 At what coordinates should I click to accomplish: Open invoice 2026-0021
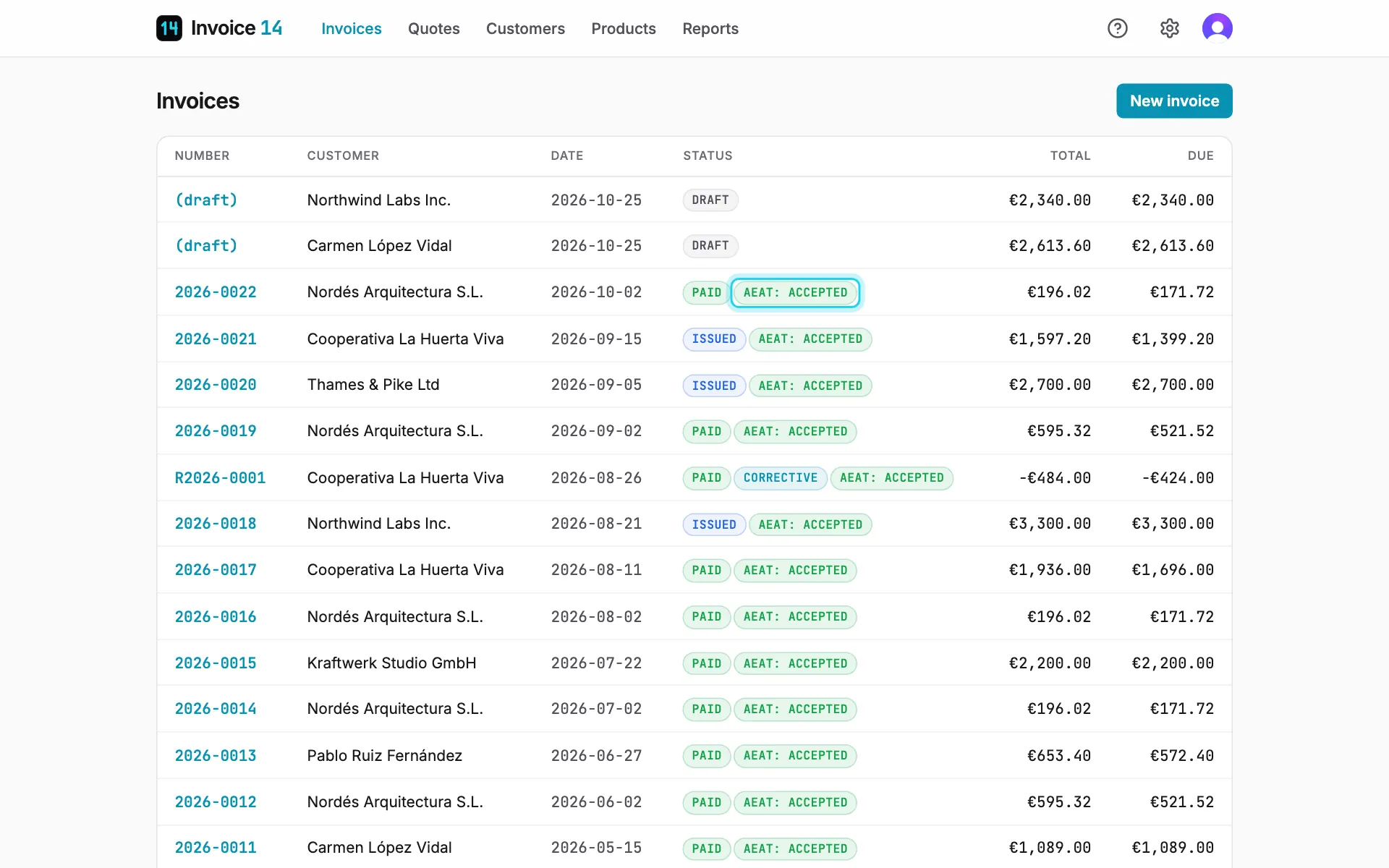[216, 339]
